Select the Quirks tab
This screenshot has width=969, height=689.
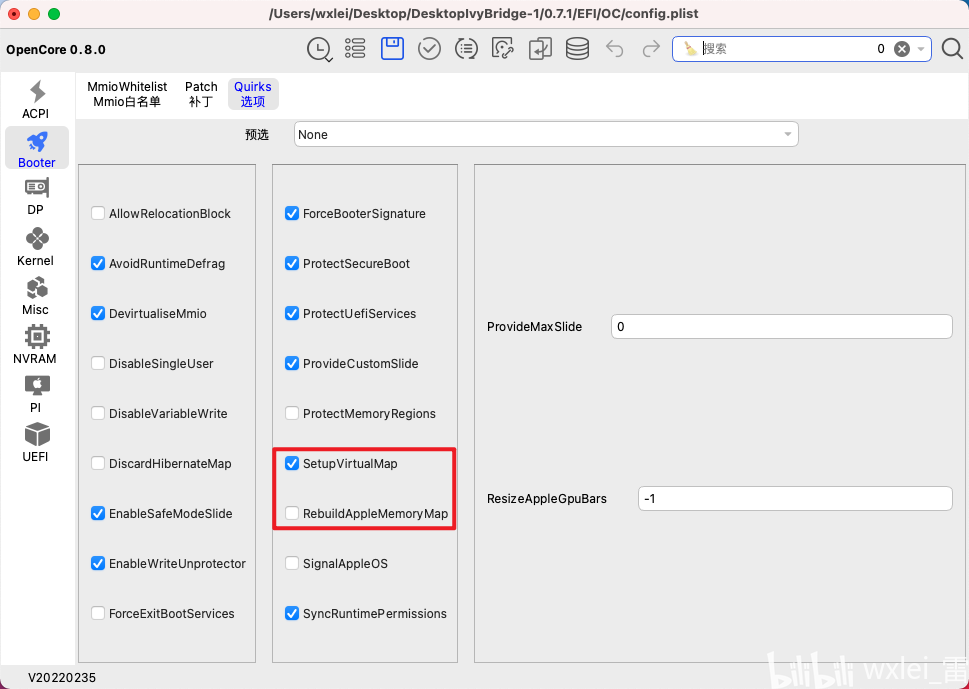253,94
